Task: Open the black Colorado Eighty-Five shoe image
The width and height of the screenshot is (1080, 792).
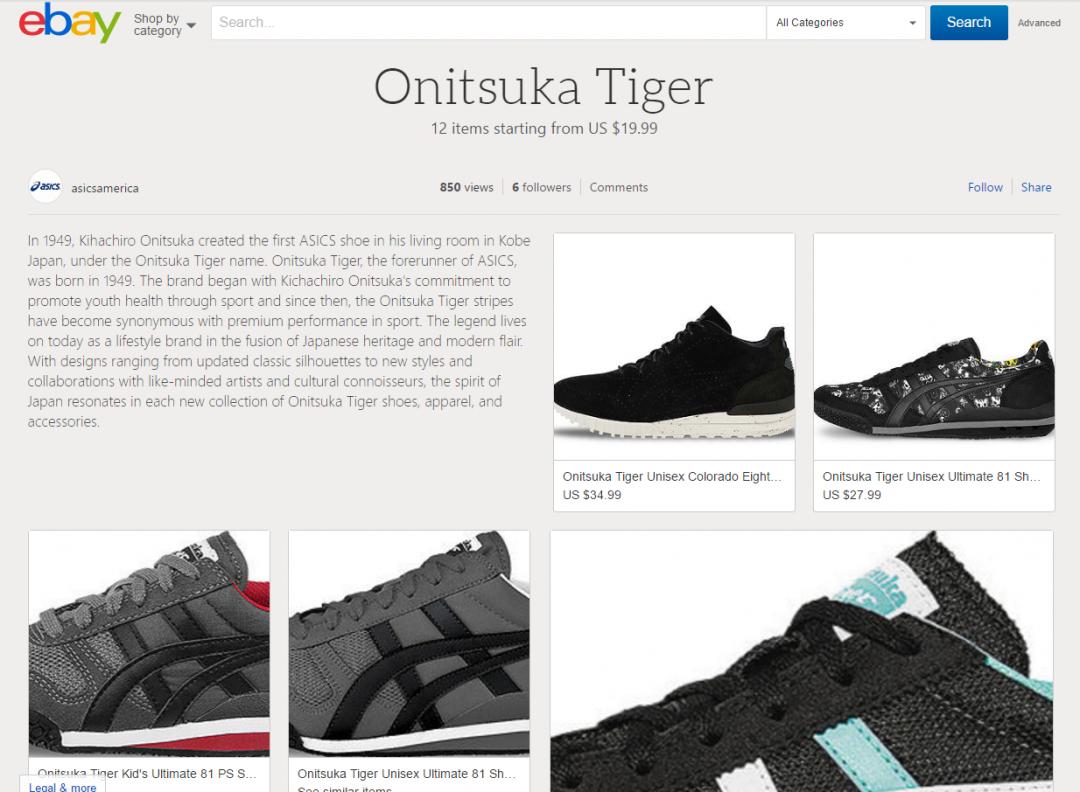Action: pos(674,347)
